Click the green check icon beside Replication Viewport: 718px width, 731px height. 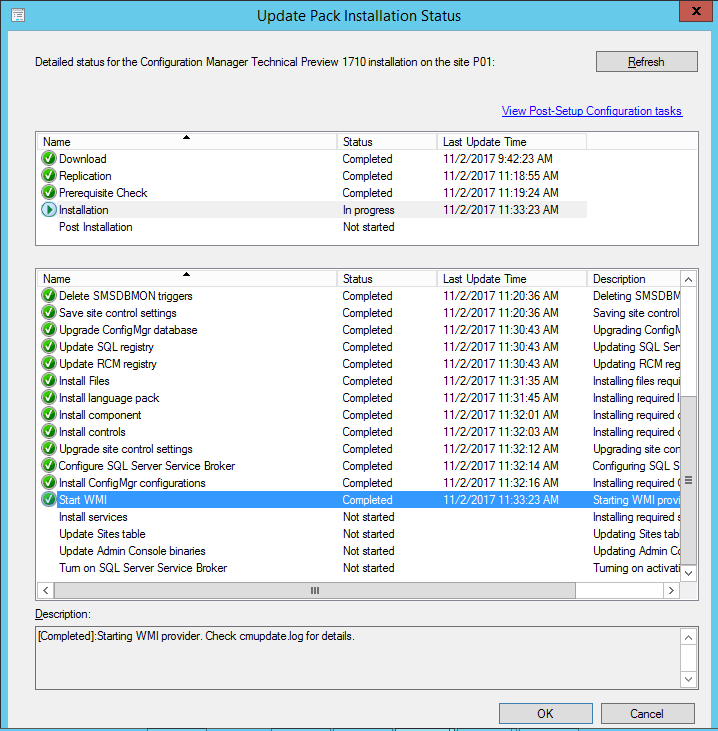[x=48, y=176]
